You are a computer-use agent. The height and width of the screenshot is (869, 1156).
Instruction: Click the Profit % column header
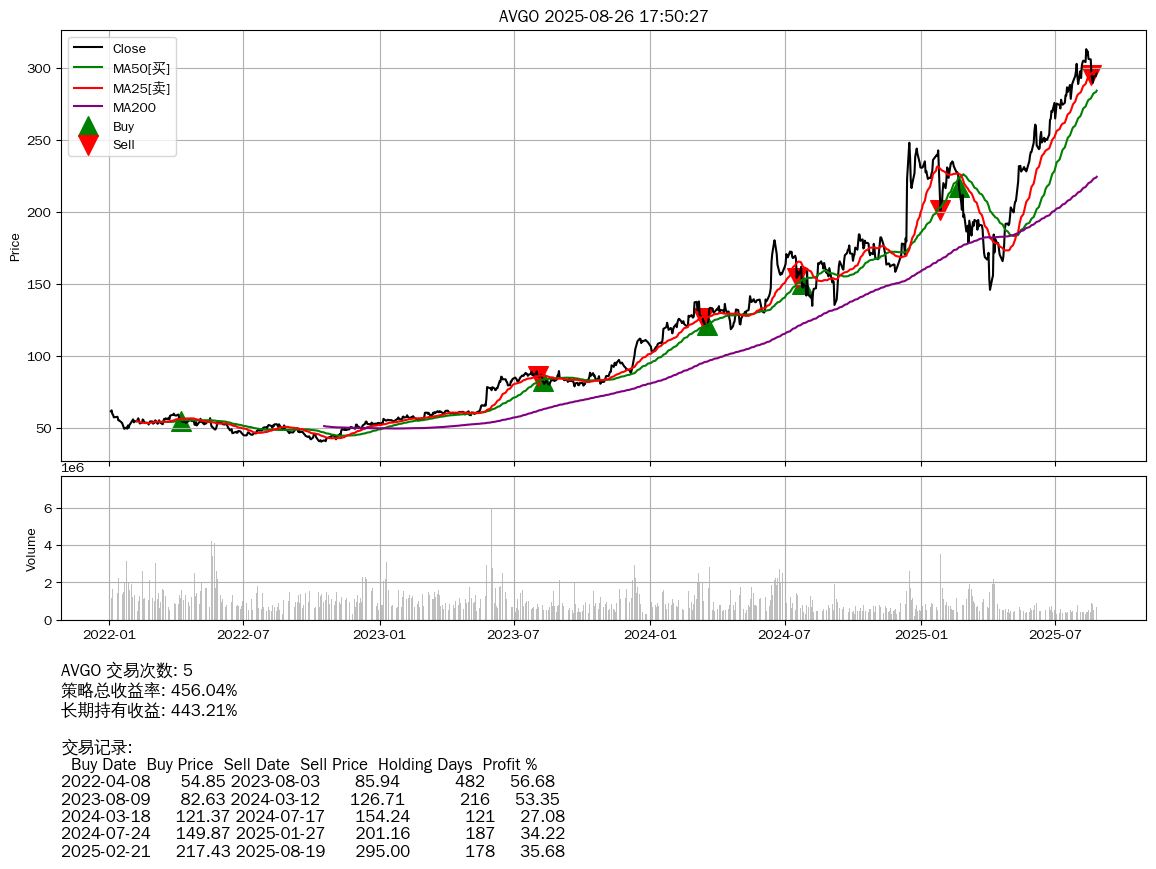pos(509,764)
